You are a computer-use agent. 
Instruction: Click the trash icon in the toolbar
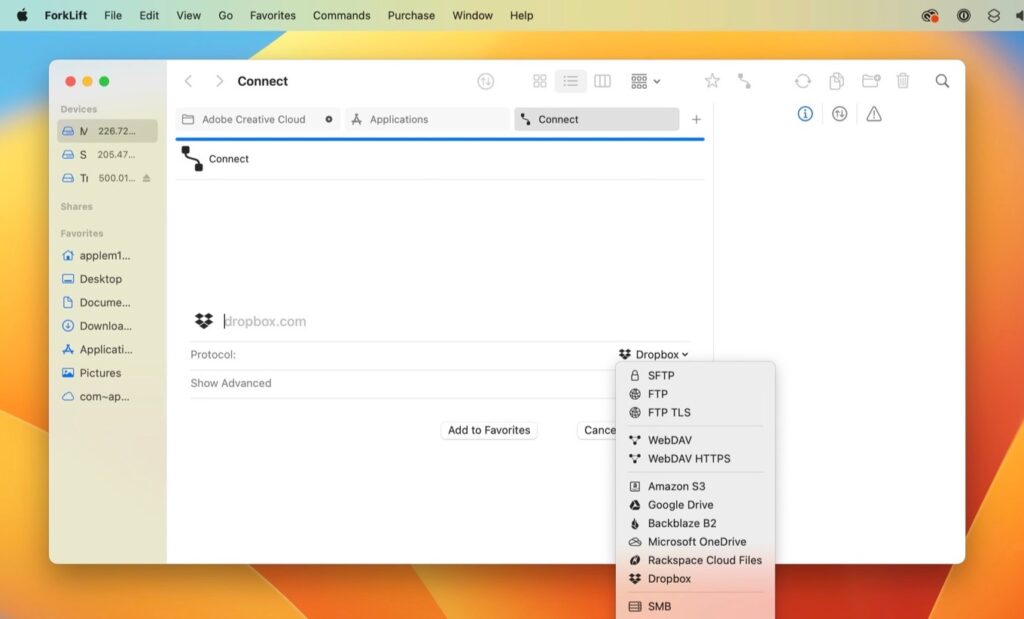(x=903, y=81)
